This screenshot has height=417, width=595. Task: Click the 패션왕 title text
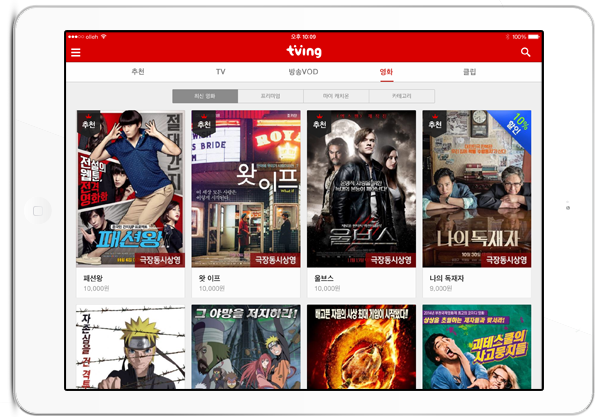93,278
